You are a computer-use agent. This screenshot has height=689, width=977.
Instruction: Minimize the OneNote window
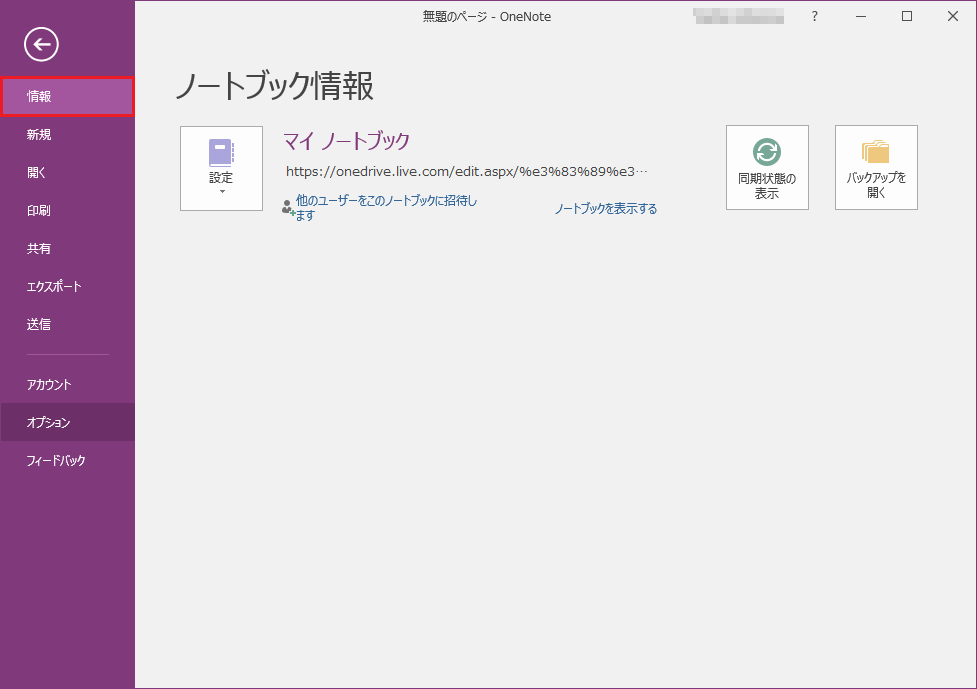click(x=861, y=16)
